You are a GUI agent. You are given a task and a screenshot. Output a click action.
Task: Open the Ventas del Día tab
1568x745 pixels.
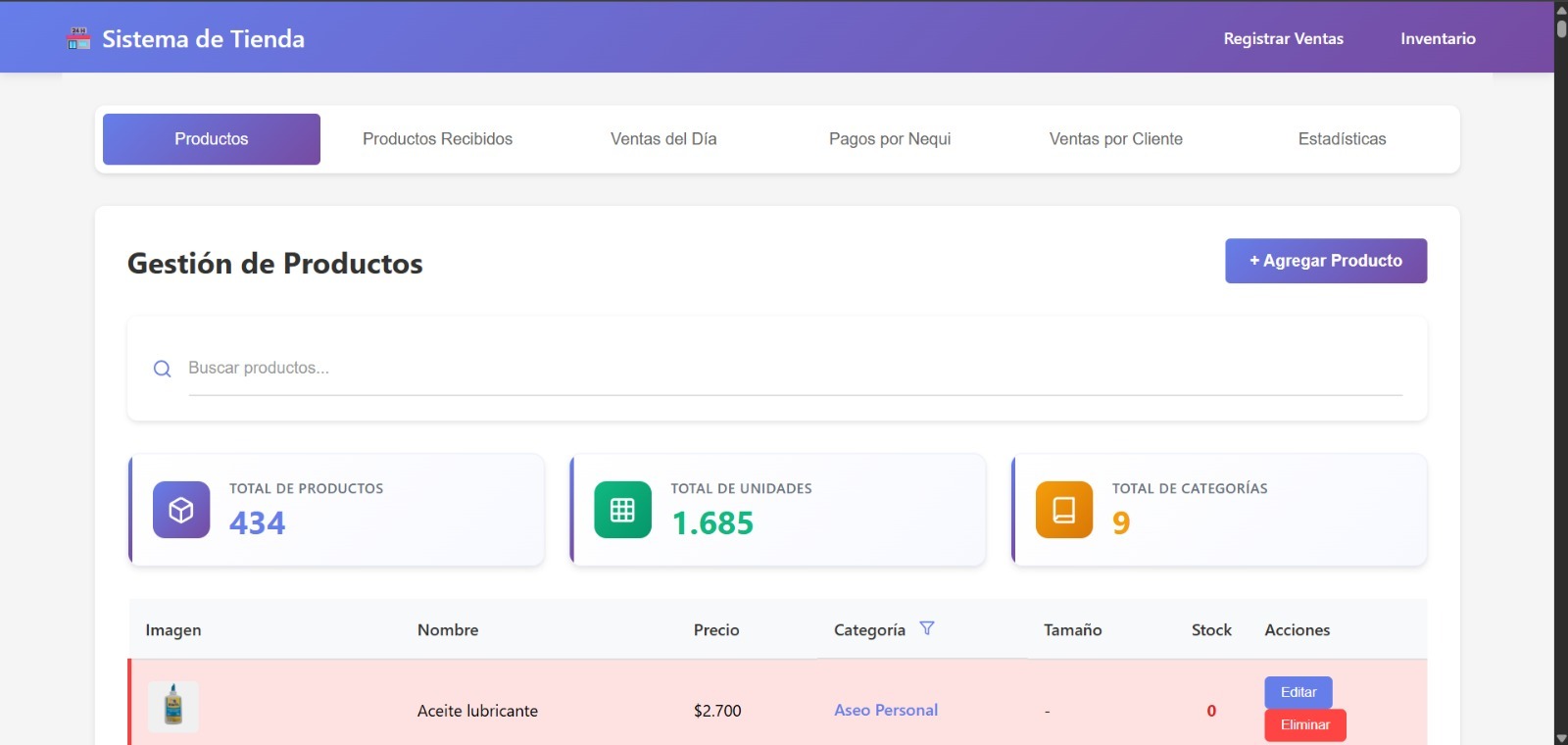coord(663,139)
